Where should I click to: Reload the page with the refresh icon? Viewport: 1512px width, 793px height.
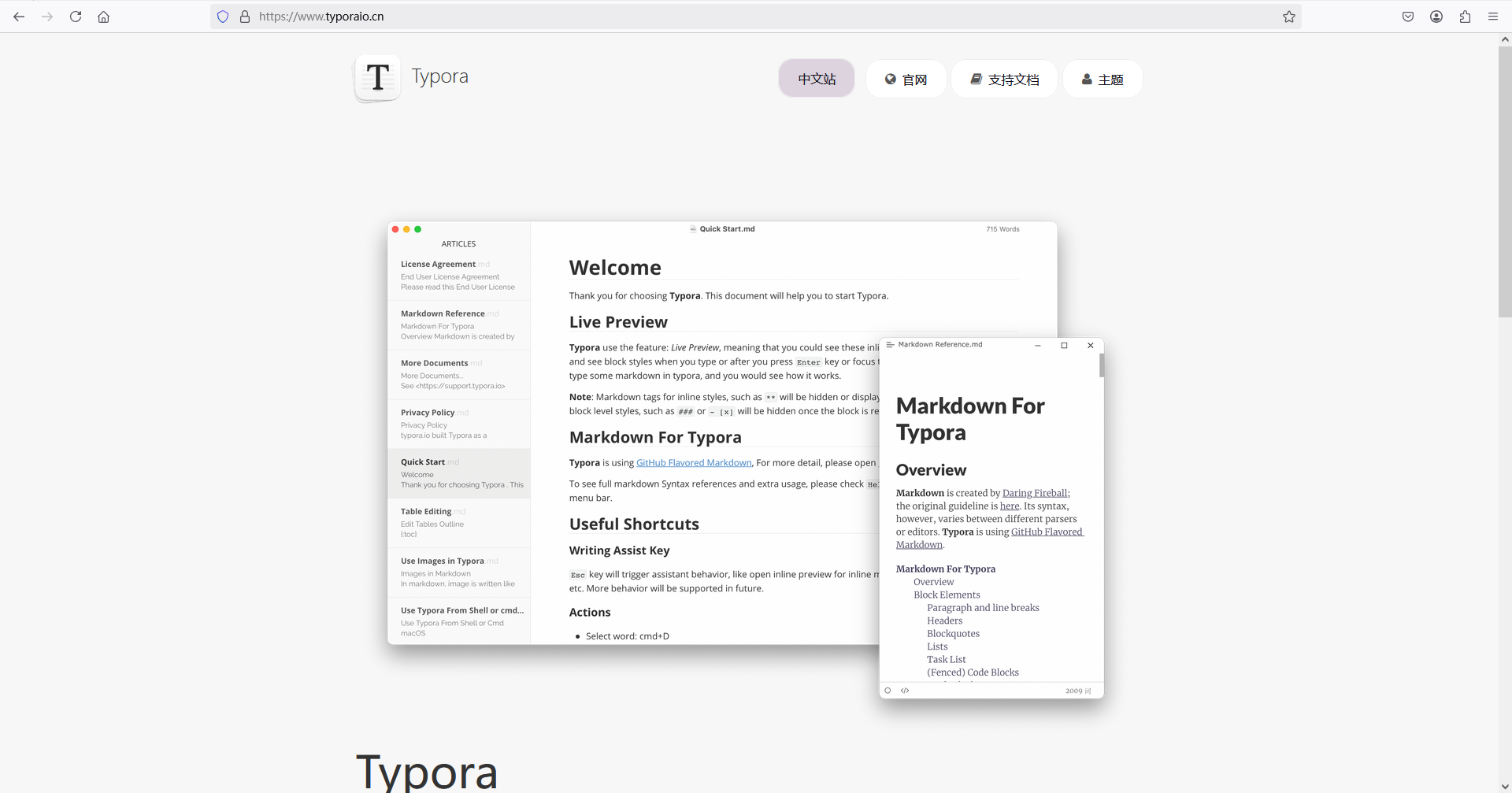pos(75,17)
